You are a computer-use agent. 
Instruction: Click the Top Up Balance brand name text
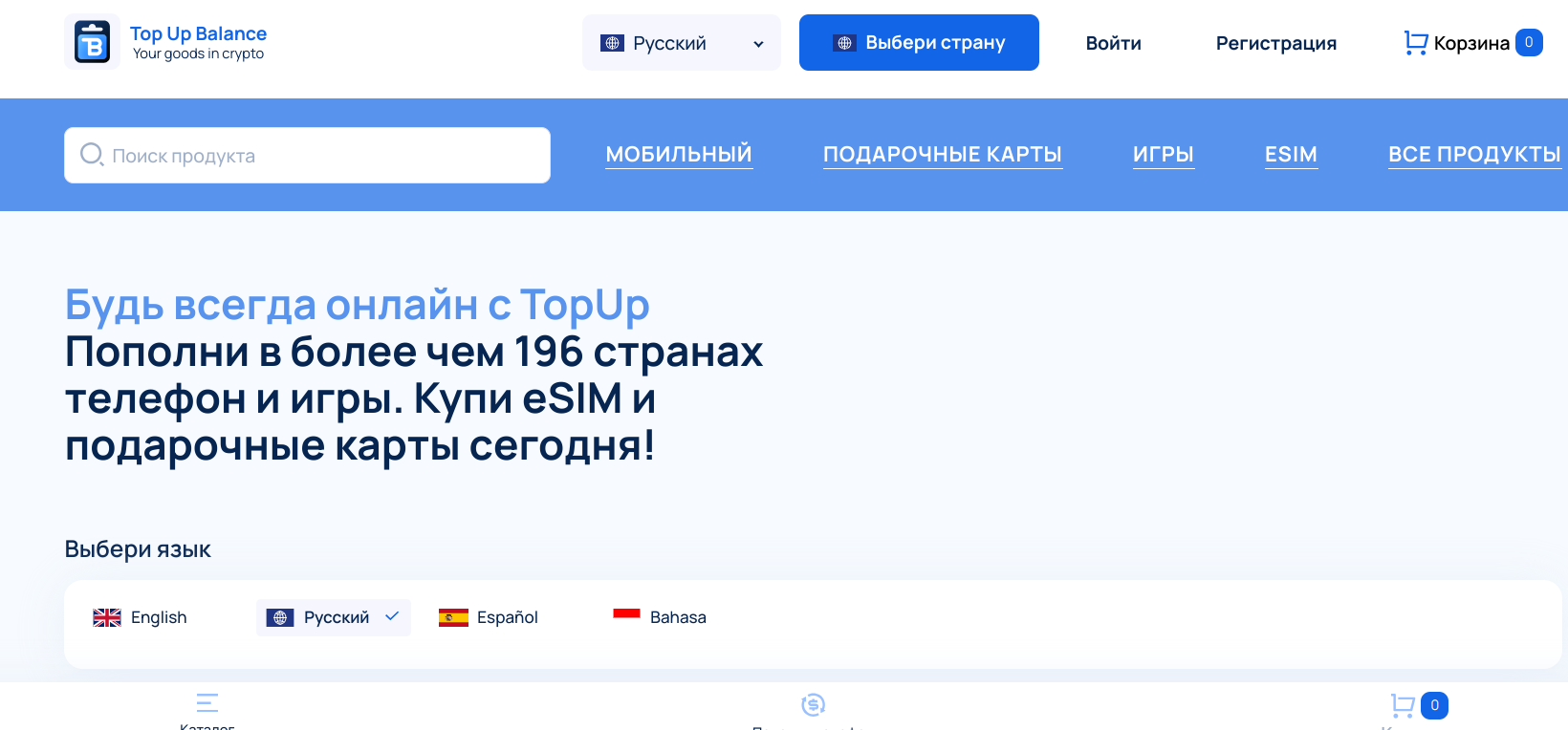(x=198, y=33)
